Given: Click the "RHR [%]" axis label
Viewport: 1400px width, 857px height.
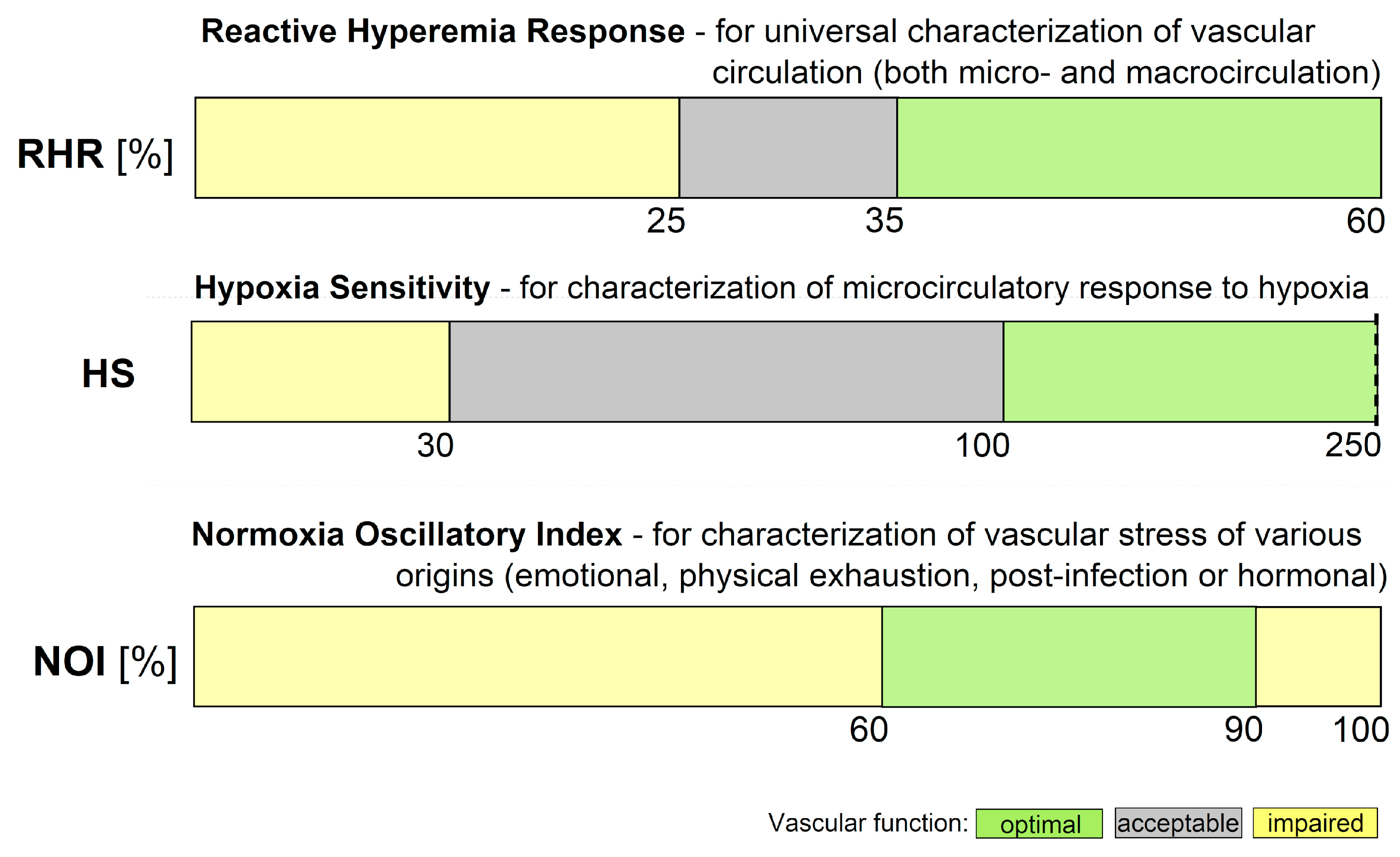Looking at the screenshot, I should (x=95, y=154).
